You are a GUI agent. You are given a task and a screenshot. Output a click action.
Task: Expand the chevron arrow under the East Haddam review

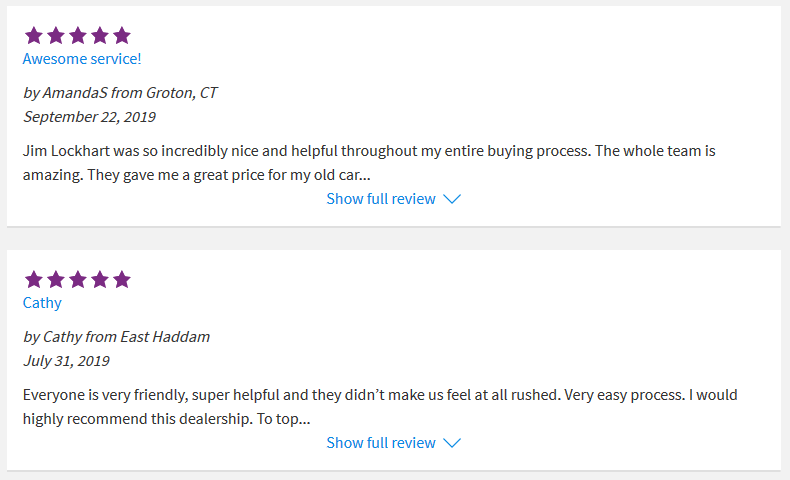452,443
